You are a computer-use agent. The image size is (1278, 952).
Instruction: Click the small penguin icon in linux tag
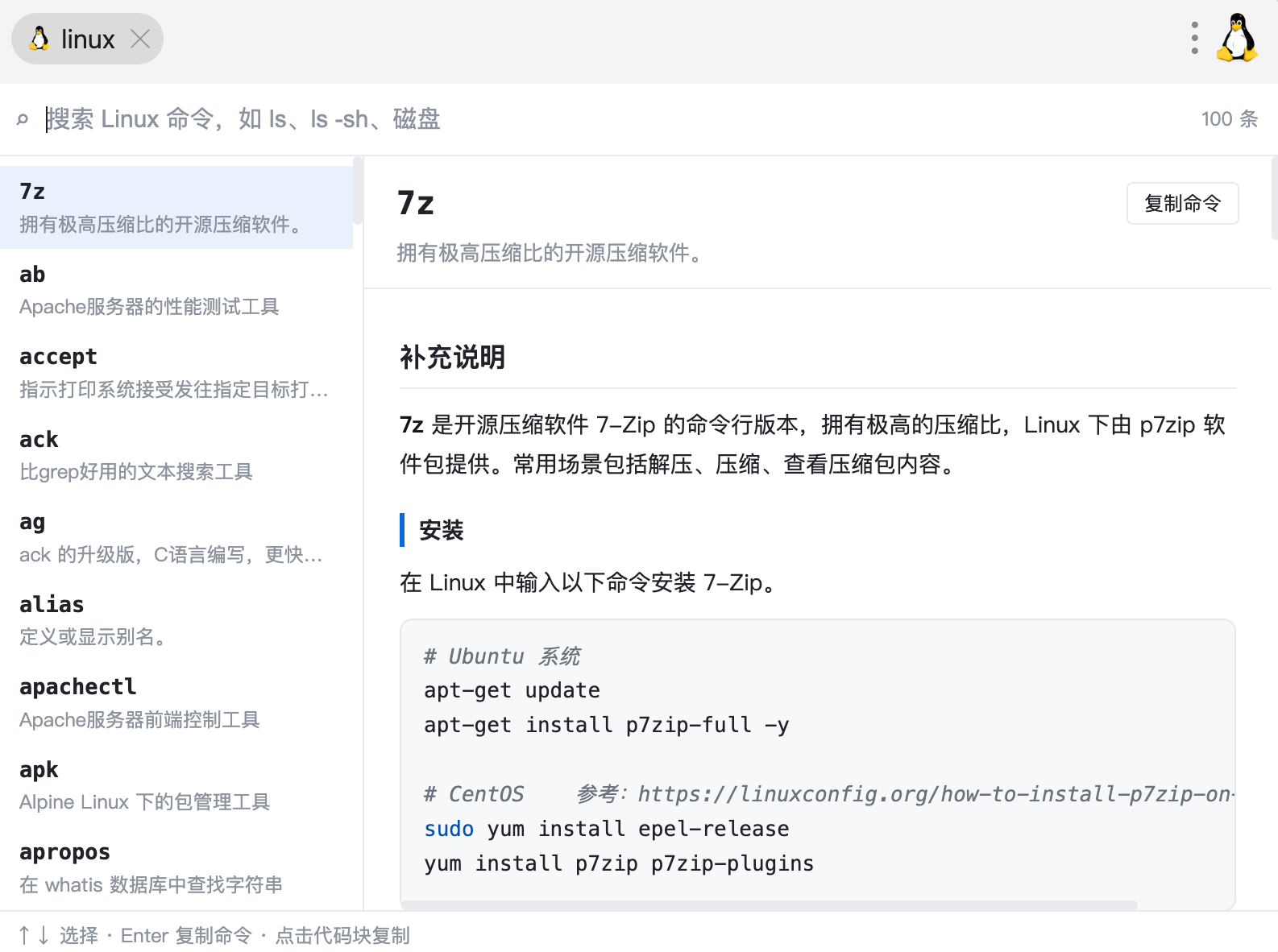[x=39, y=39]
